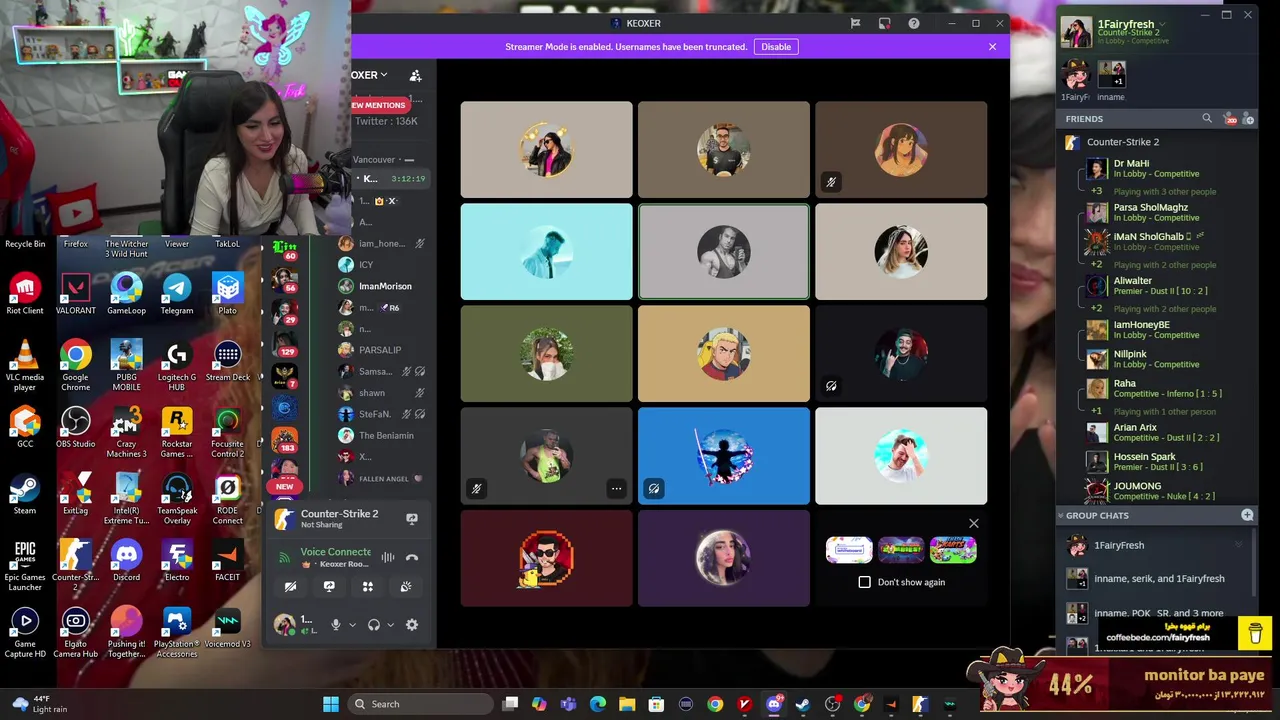
Task: Open the Steam desktop shortcut
Action: [x=24, y=494]
